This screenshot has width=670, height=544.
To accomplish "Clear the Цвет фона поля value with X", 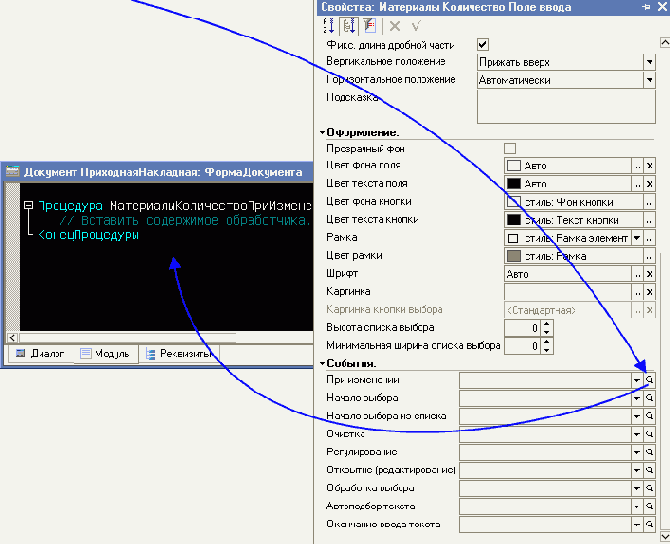I will point(649,166).
